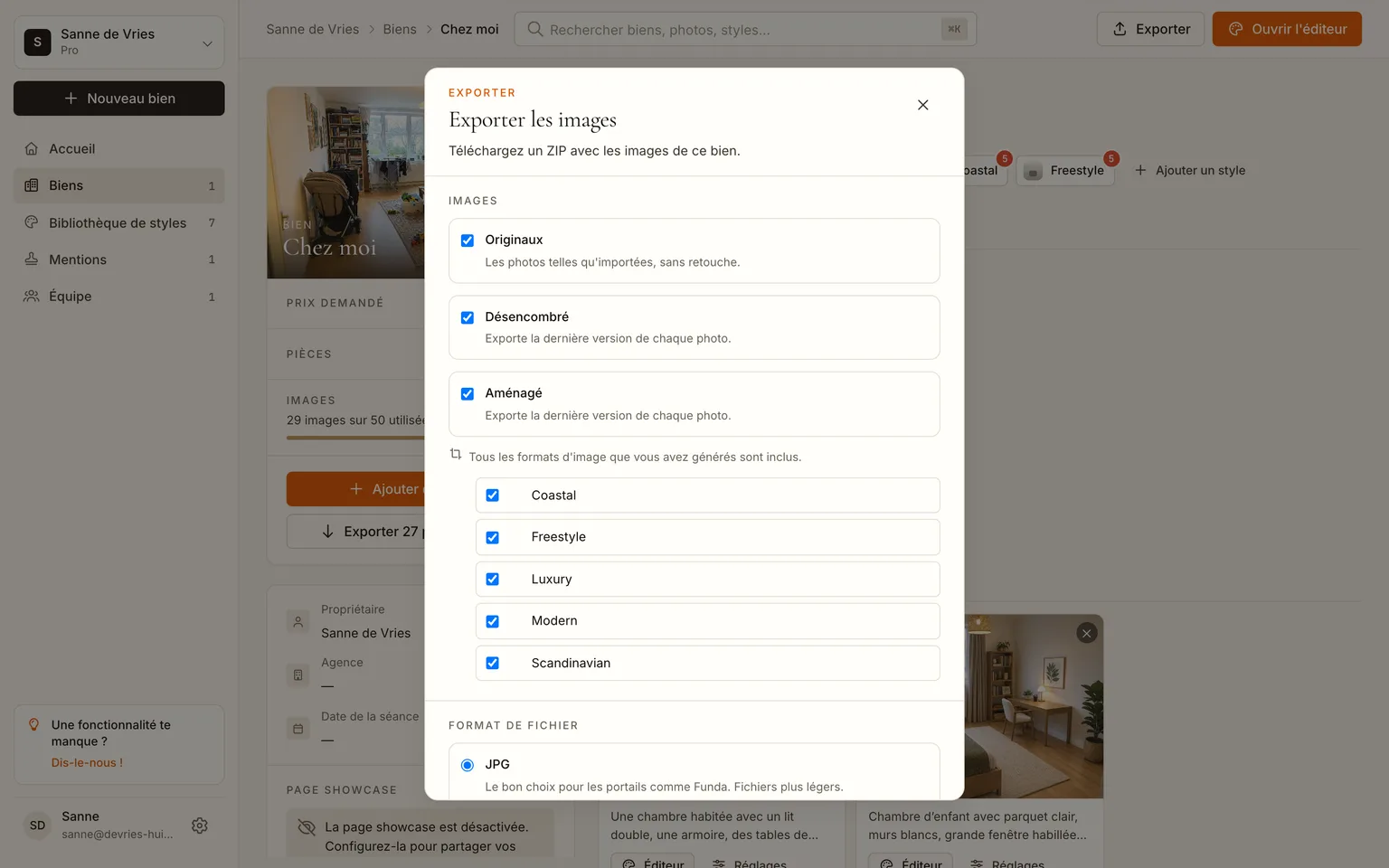1389x868 pixels.
Task: Click the Chez moi property photo
Action: 346,183
